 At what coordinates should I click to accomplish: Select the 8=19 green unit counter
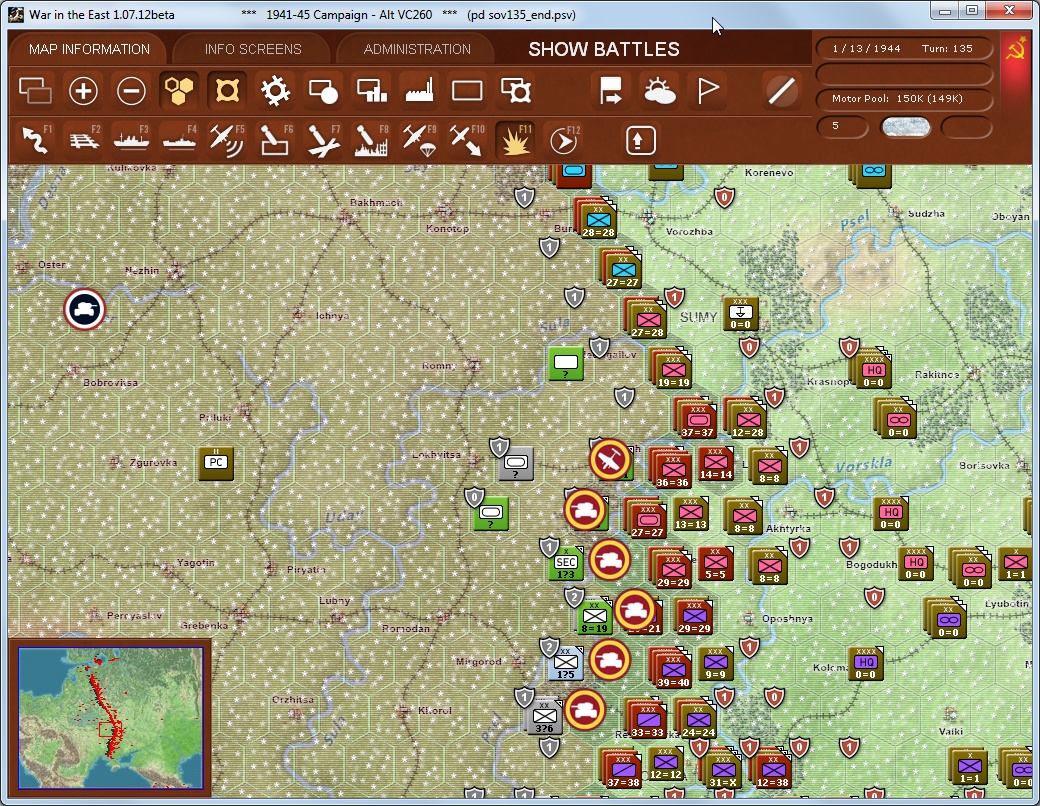[594, 617]
